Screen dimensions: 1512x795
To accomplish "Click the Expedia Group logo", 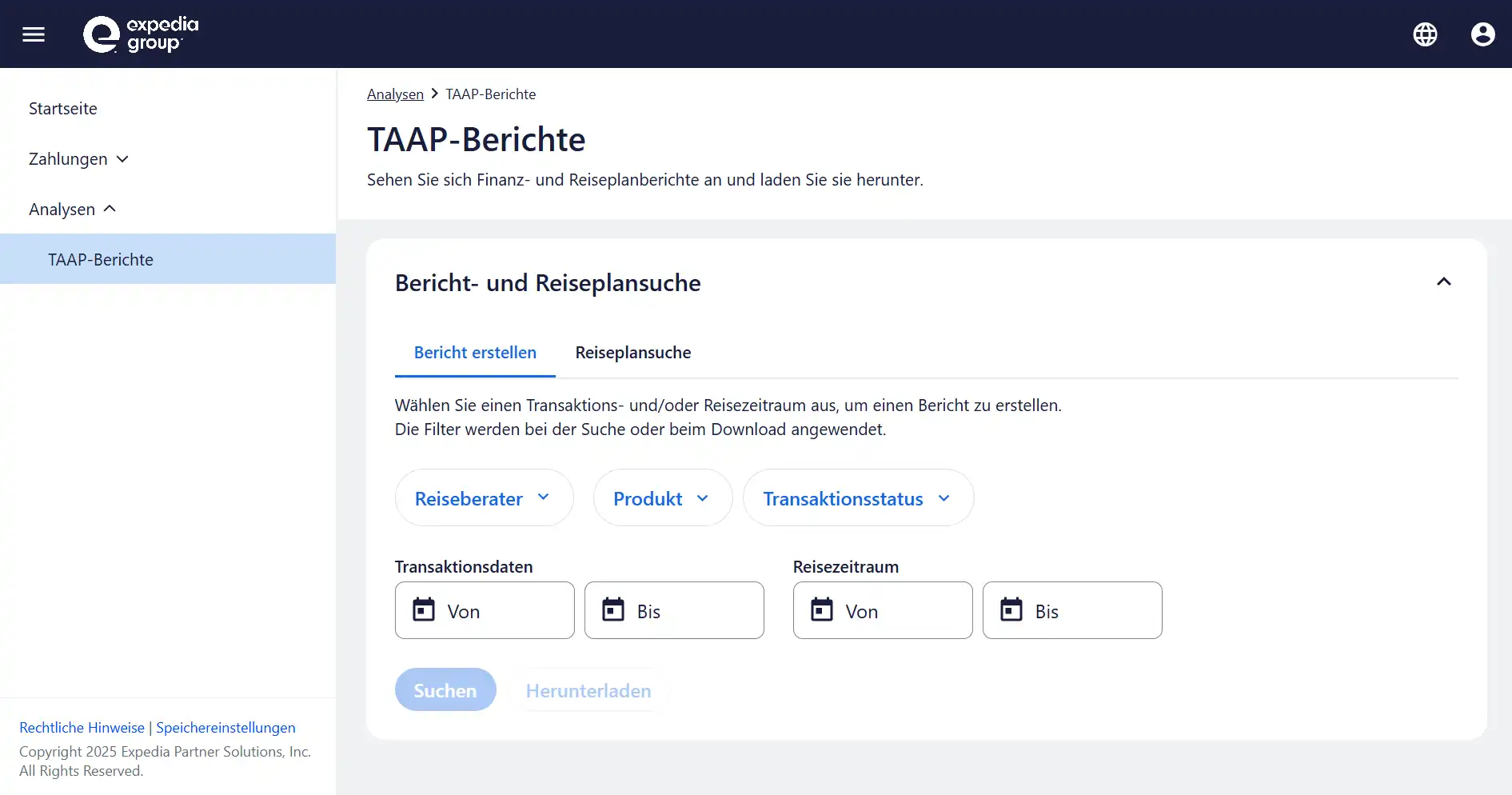I will click(x=141, y=34).
